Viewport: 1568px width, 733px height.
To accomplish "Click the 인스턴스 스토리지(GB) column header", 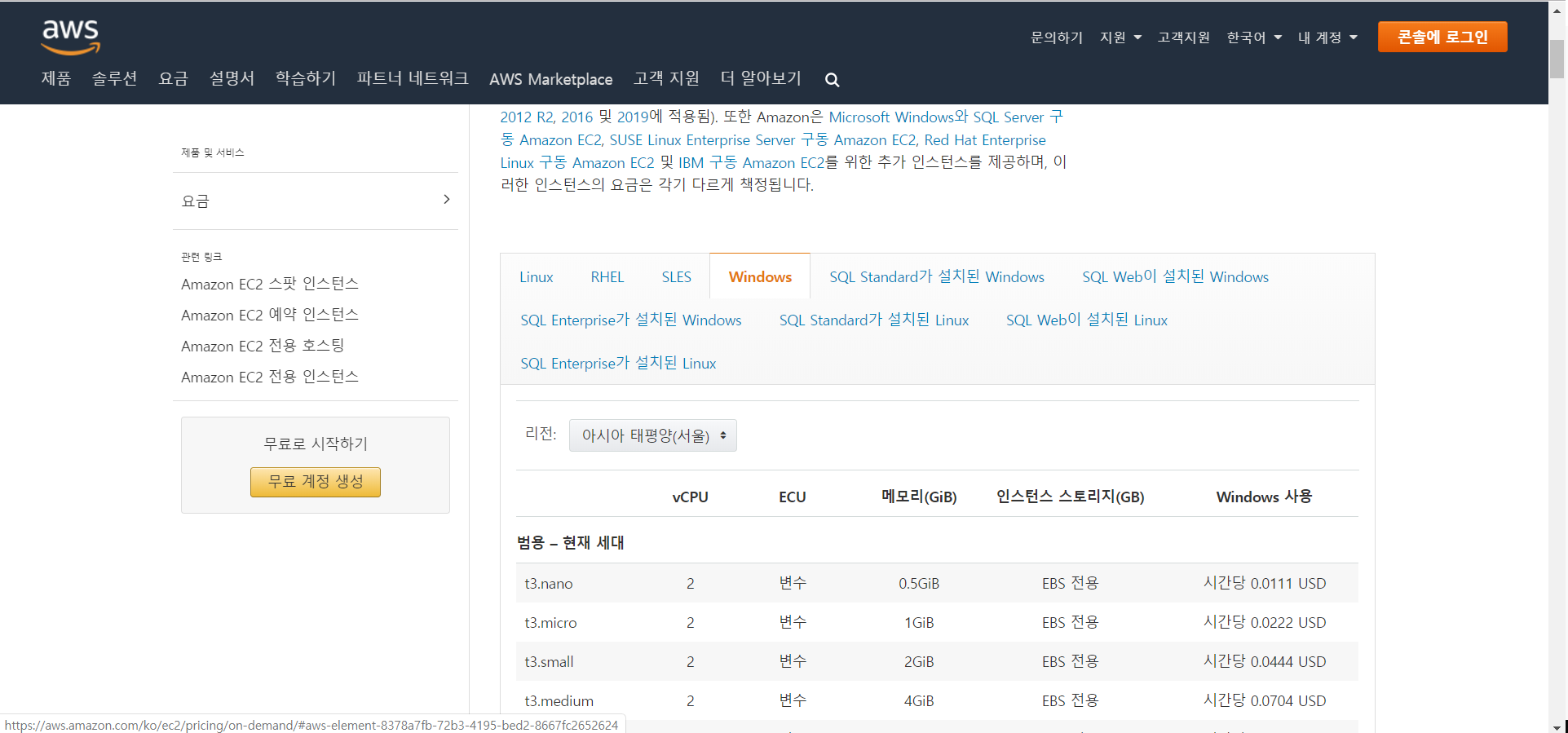I will (1070, 497).
